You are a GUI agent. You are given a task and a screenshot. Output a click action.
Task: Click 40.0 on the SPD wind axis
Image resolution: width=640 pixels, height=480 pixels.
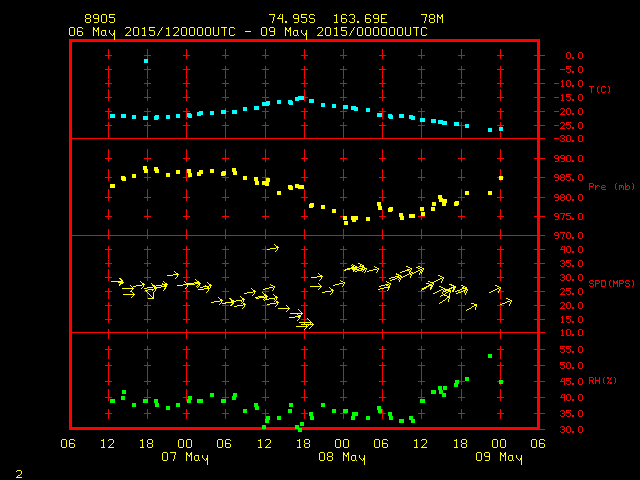coord(571,250)
